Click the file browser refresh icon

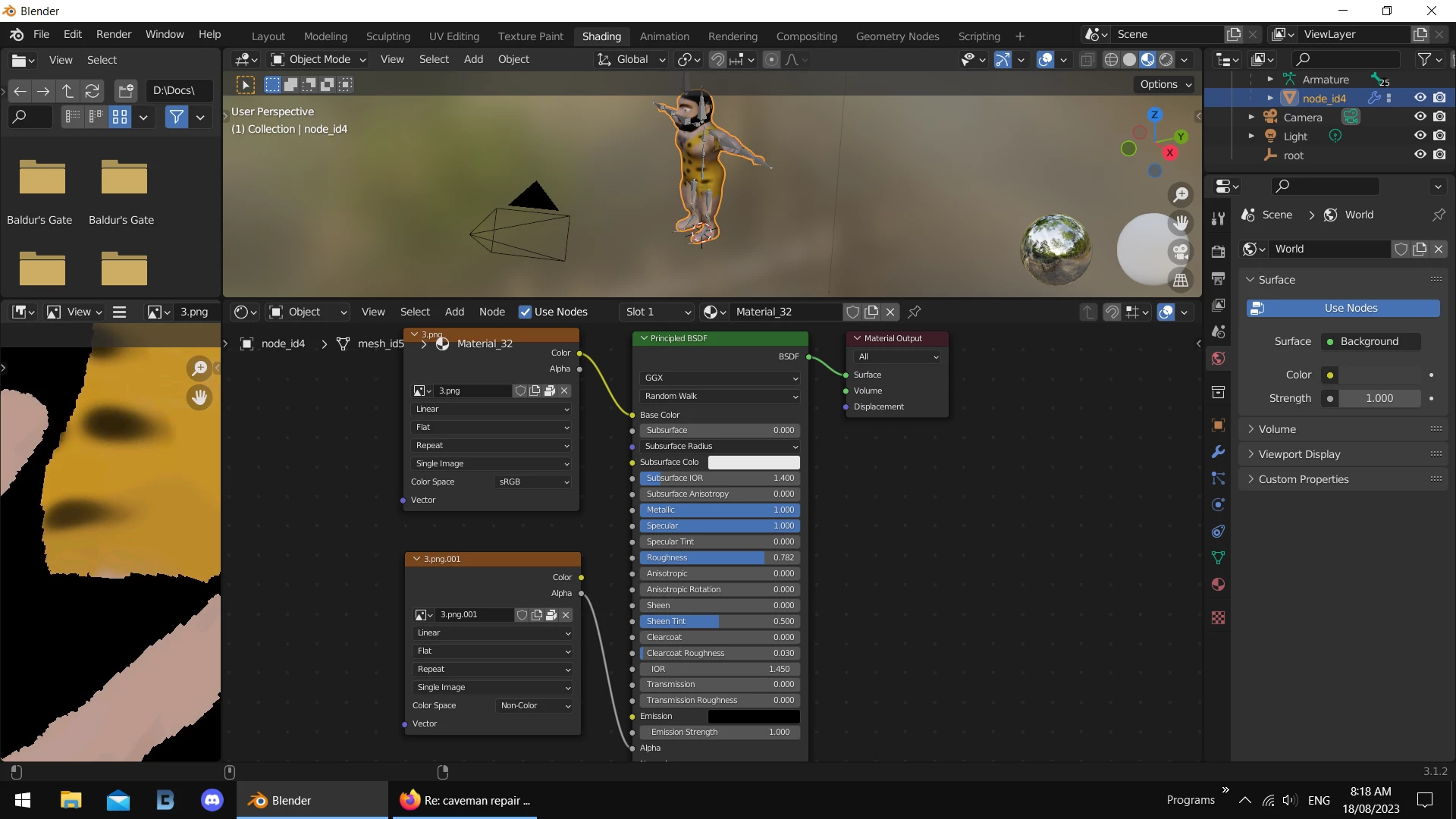[93, 91]
